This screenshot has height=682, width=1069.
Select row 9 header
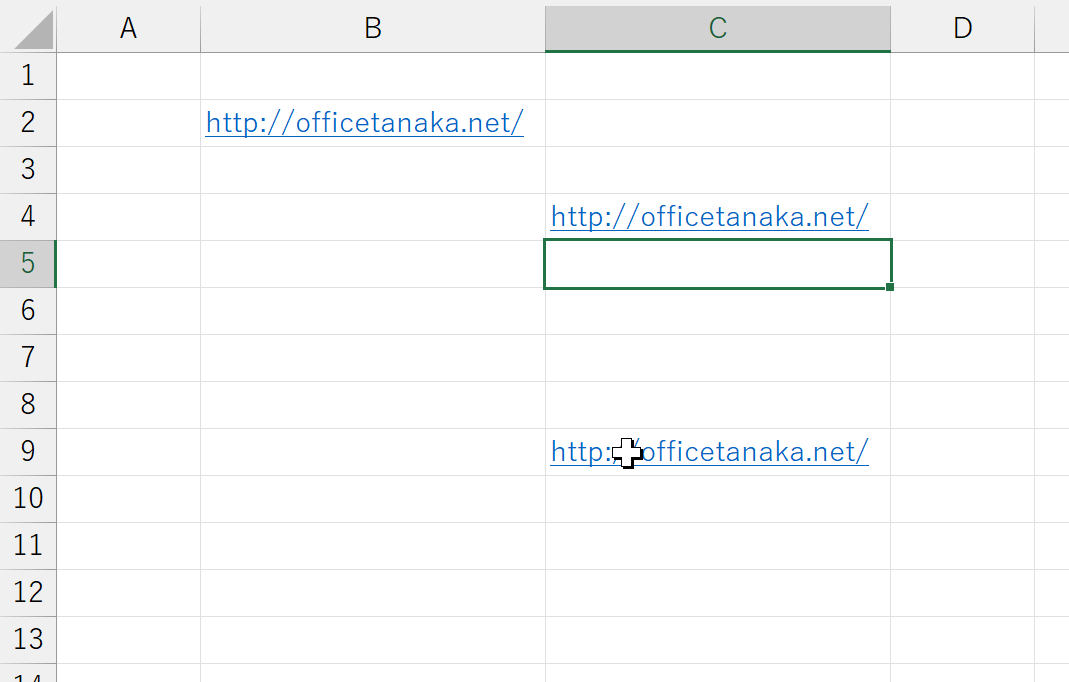(x=28, y=452)
